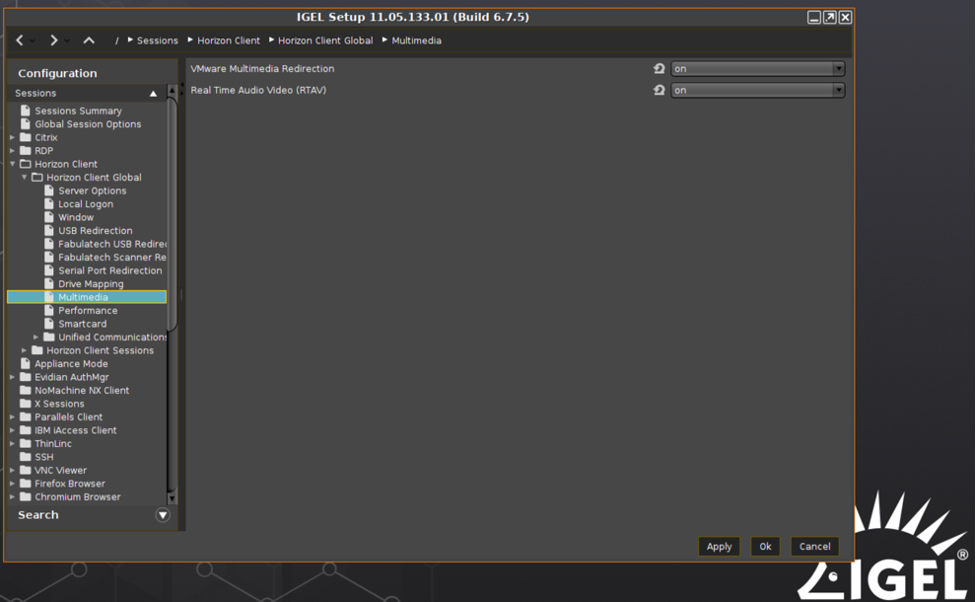The height and width of the screenshot is (602, 977).
Task: Reset Real Time Audio Video to default icon
Action: click(659, 90)
